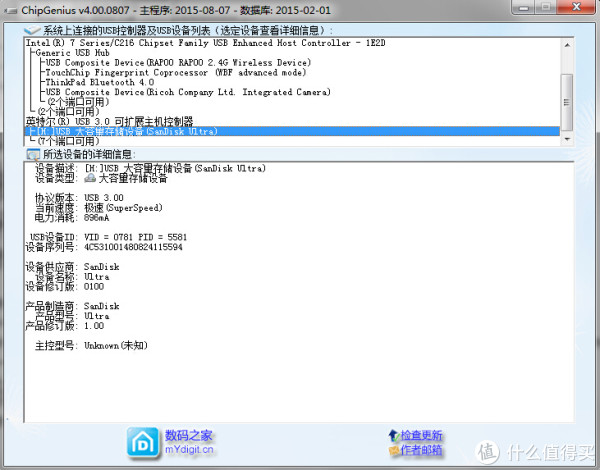Click the mYdigit house logo icon
Image resolution: width=600 pixels, height=470 pixels.
tap(143, 442)
